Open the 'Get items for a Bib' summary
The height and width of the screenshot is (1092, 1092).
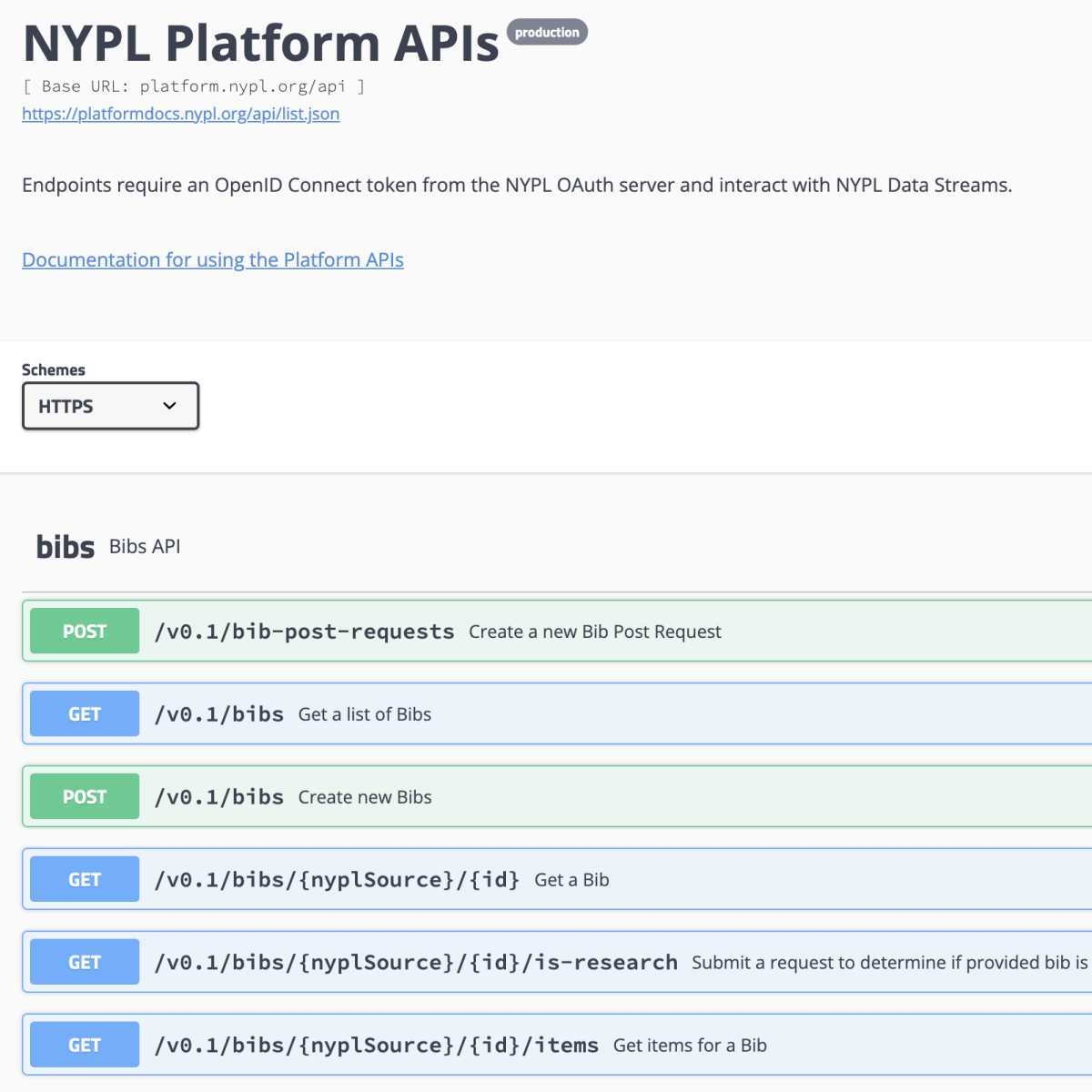pyautogui.click(x=690, y=1046)
